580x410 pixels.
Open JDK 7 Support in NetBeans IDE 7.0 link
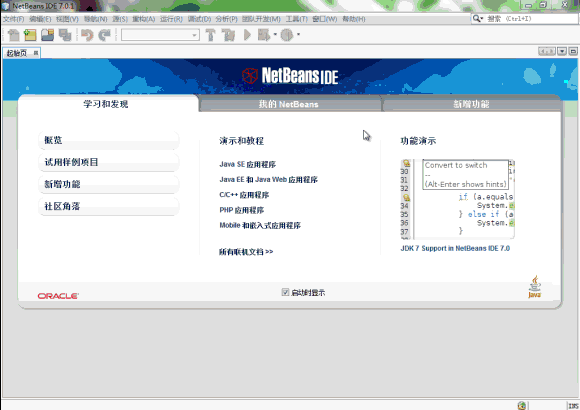pos(455,248)
